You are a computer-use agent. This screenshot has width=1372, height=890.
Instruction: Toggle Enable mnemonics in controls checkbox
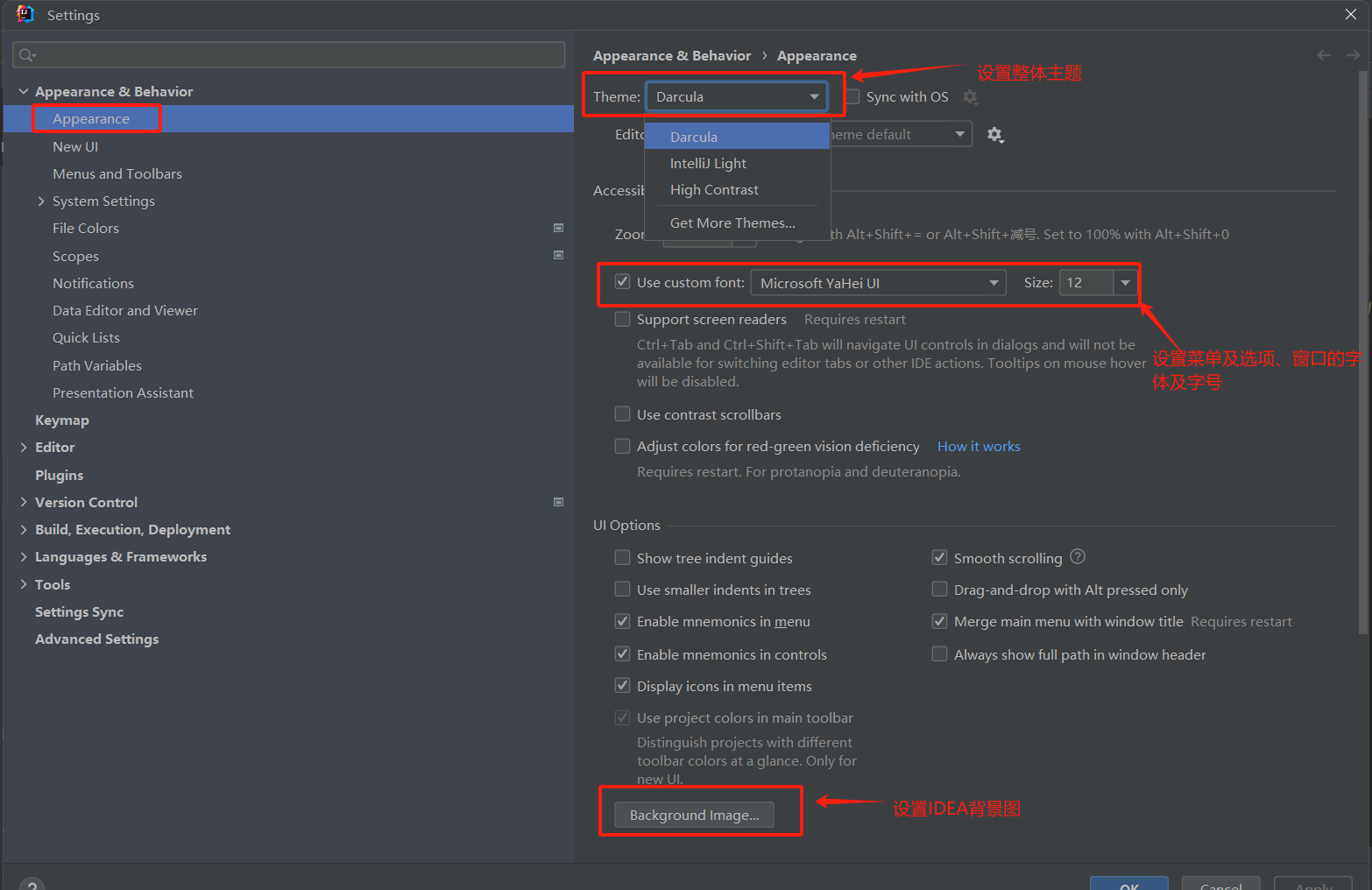pos(622,653)
